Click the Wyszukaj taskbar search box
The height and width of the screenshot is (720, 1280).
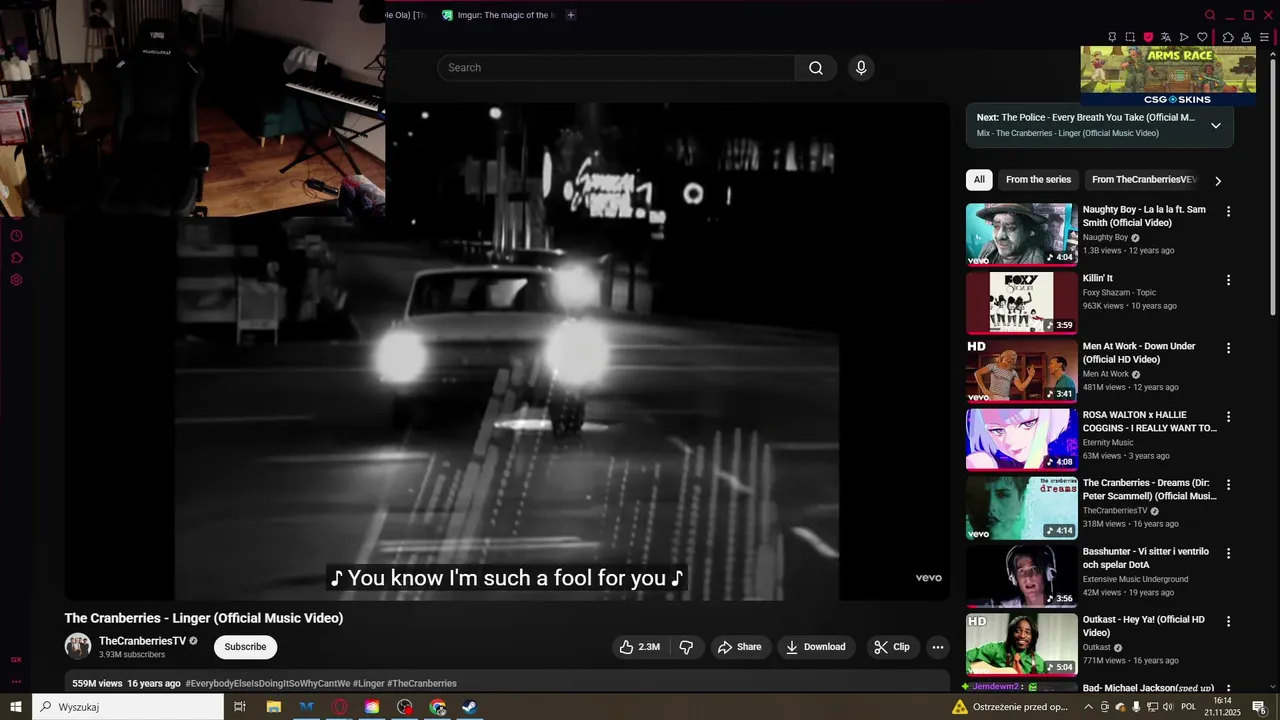click(128, 707)
